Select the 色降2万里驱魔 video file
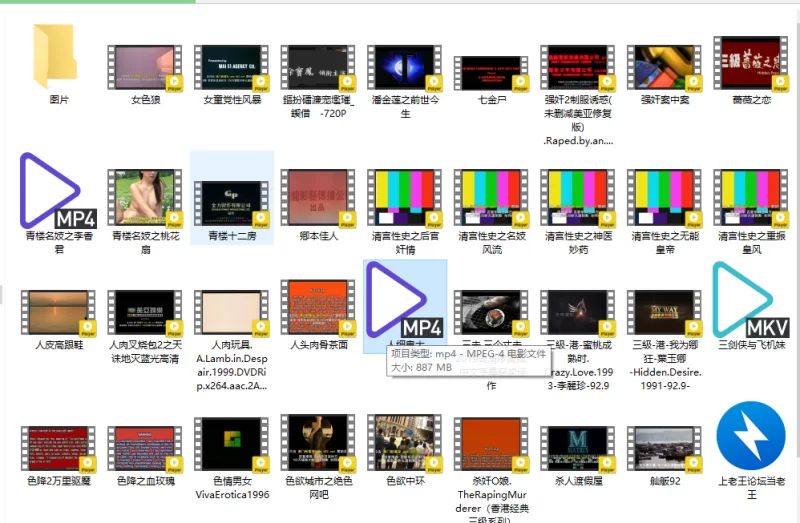The width and height of the screenshot is (800, 523). point(58,449)
